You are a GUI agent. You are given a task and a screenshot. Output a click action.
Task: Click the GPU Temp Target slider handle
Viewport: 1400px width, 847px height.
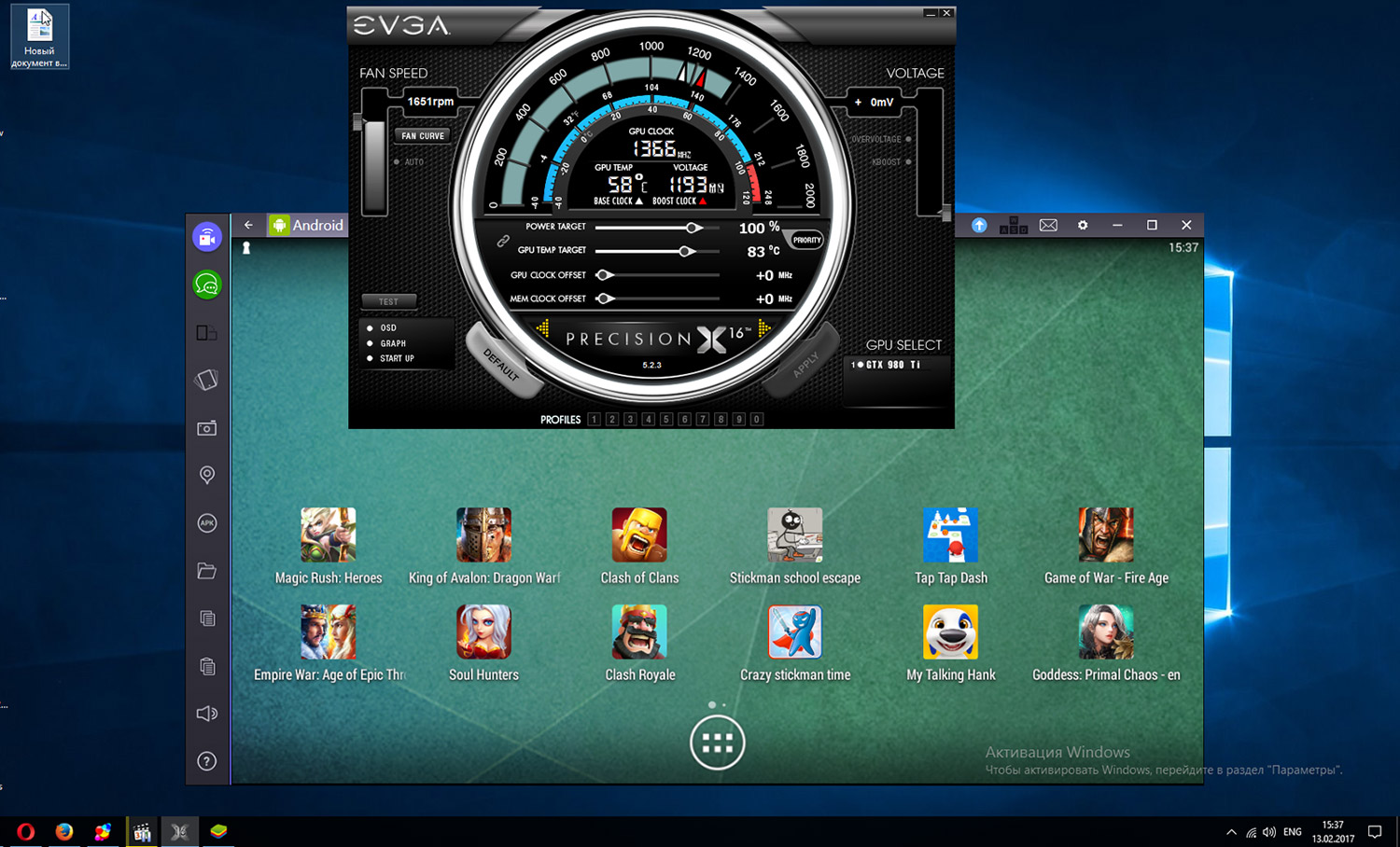click(x=686, y=251)
